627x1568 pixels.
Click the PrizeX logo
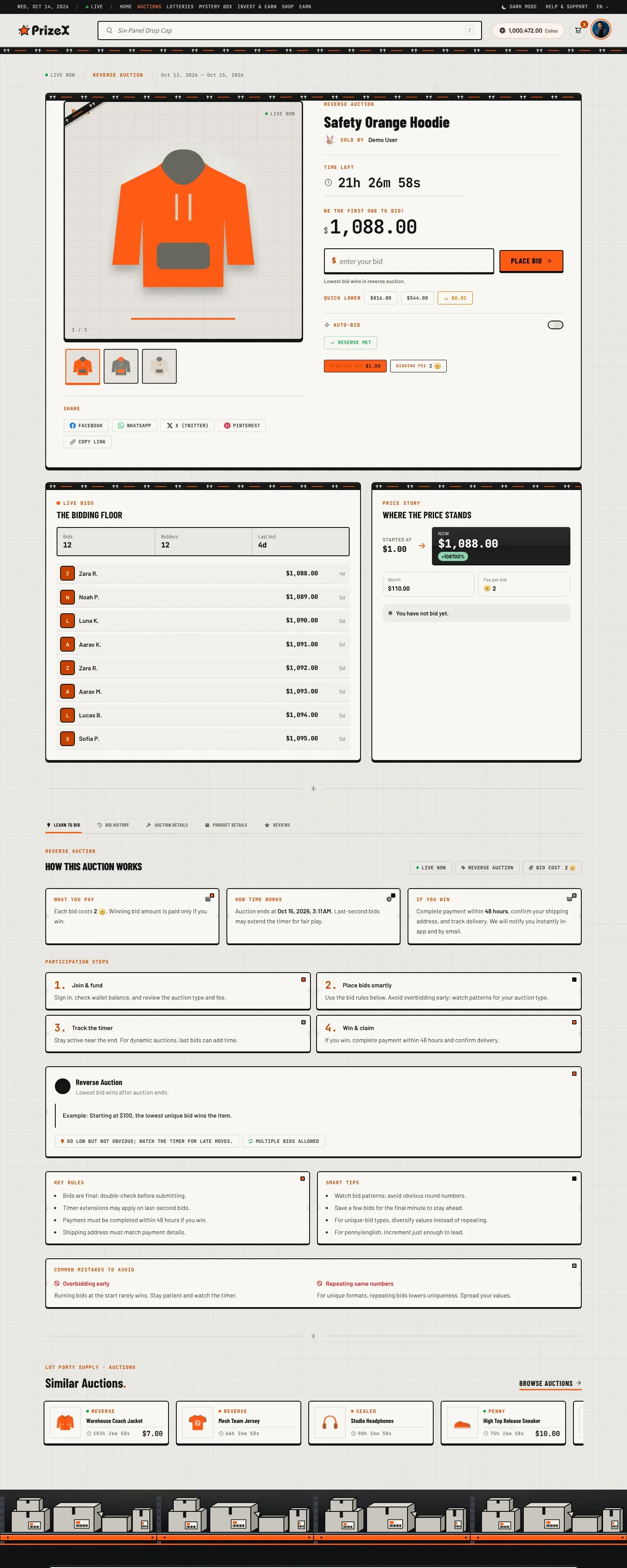pos(44,30)
